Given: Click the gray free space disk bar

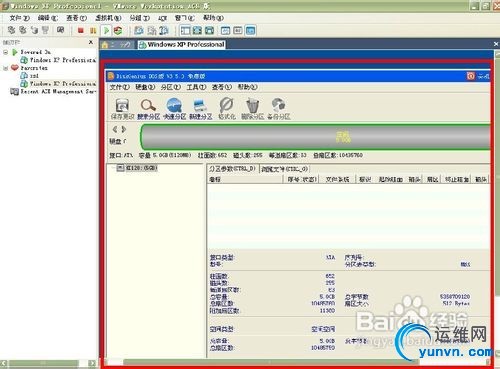Looking at the screenshot, I should 315,137.
